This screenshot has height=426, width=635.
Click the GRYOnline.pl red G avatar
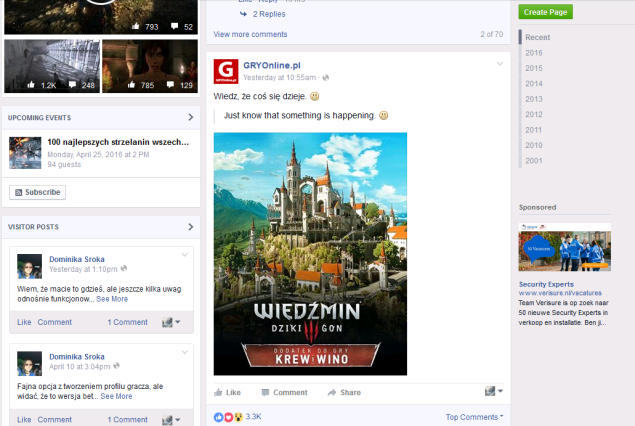tap(226, 71)
